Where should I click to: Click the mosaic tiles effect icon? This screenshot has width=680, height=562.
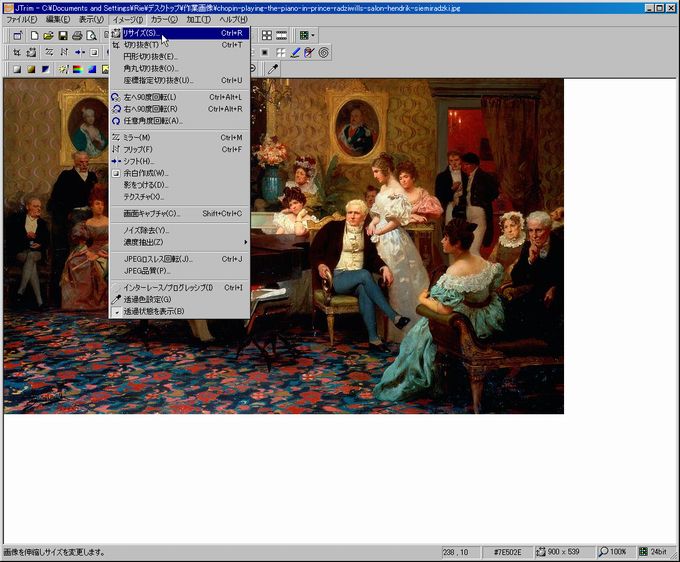coord(281,52)
